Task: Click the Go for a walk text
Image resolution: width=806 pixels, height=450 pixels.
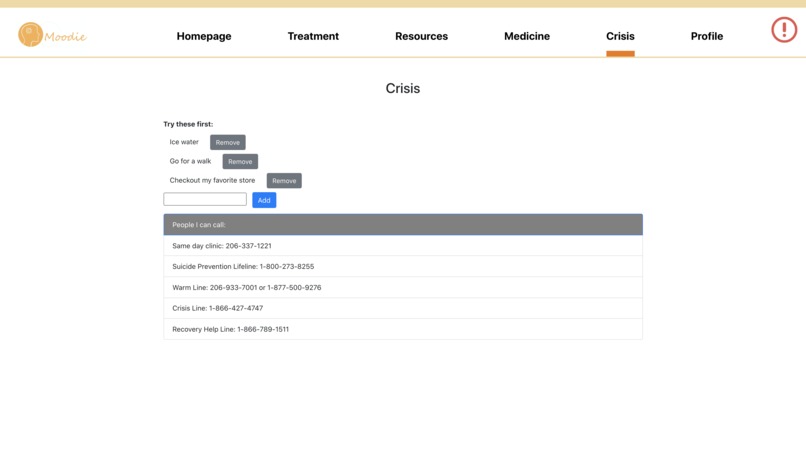Action: pyautogui.click(x=190, y=161)
